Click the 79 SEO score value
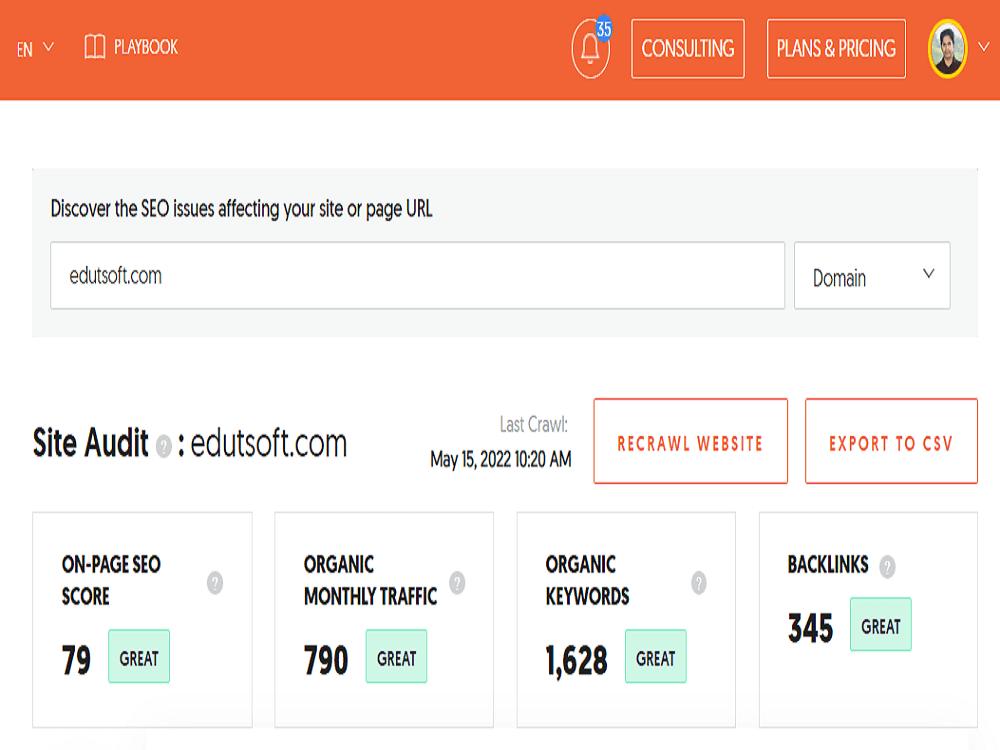Image resolution: width=1000 pixels, height=750 pixels. click(77, 660)
